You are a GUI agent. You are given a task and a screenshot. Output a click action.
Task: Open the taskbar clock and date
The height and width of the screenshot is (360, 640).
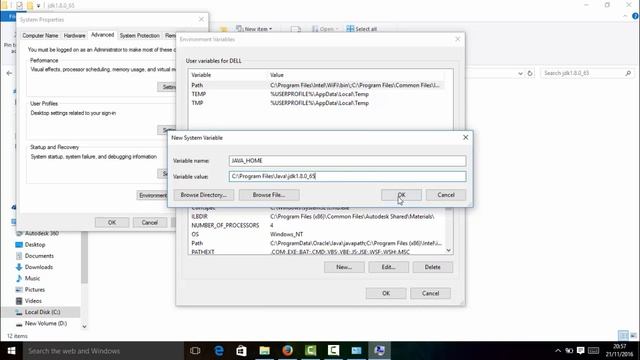click(x=620, y=351)
